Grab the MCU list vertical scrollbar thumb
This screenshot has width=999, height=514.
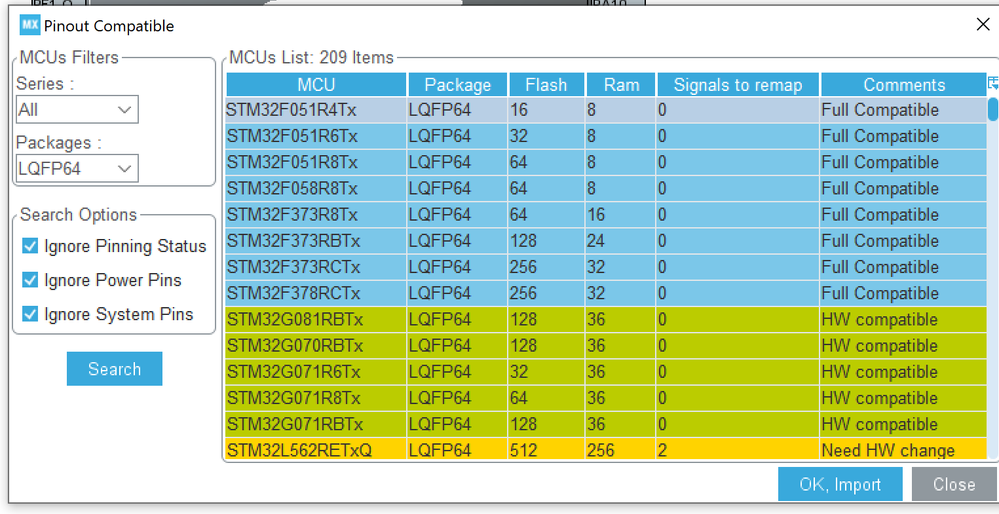993,108
